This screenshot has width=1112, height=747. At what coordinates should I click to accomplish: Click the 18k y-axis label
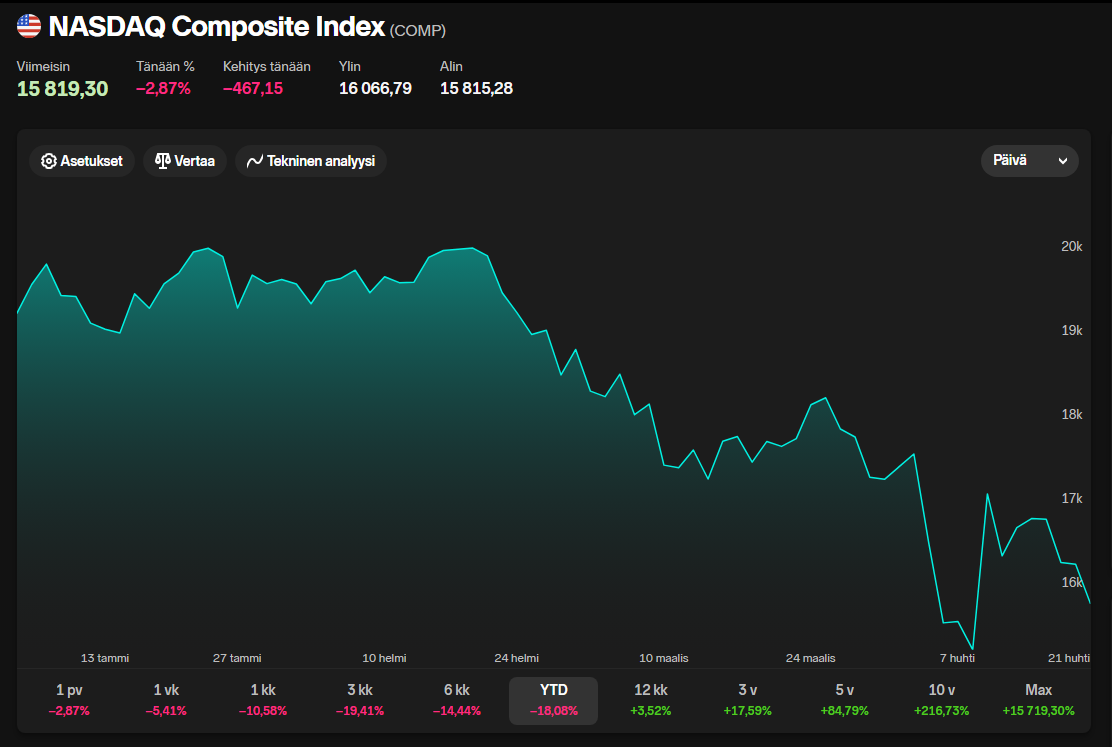(1072, 414)
